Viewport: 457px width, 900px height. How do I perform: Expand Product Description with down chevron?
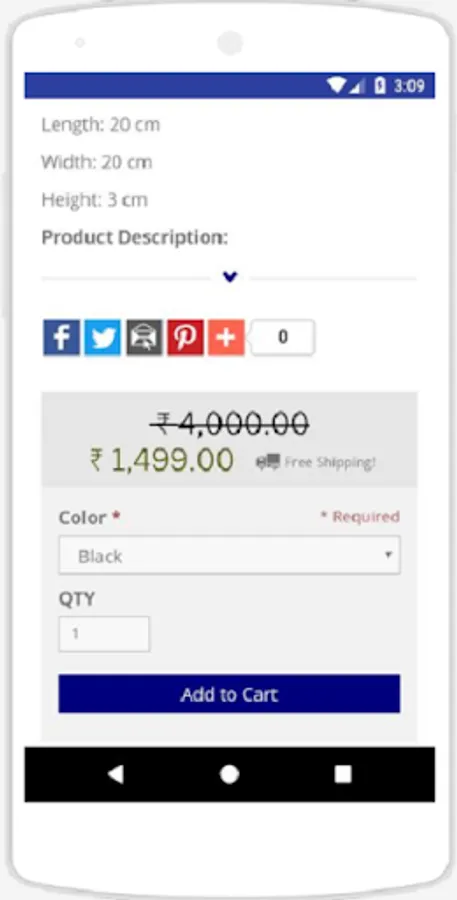pyautogui.click(x=230, y=277)
